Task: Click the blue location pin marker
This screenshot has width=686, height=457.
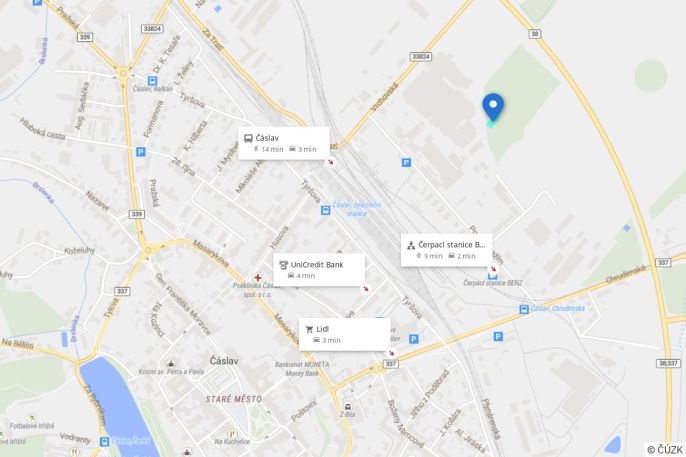Action: pos(493,107)
